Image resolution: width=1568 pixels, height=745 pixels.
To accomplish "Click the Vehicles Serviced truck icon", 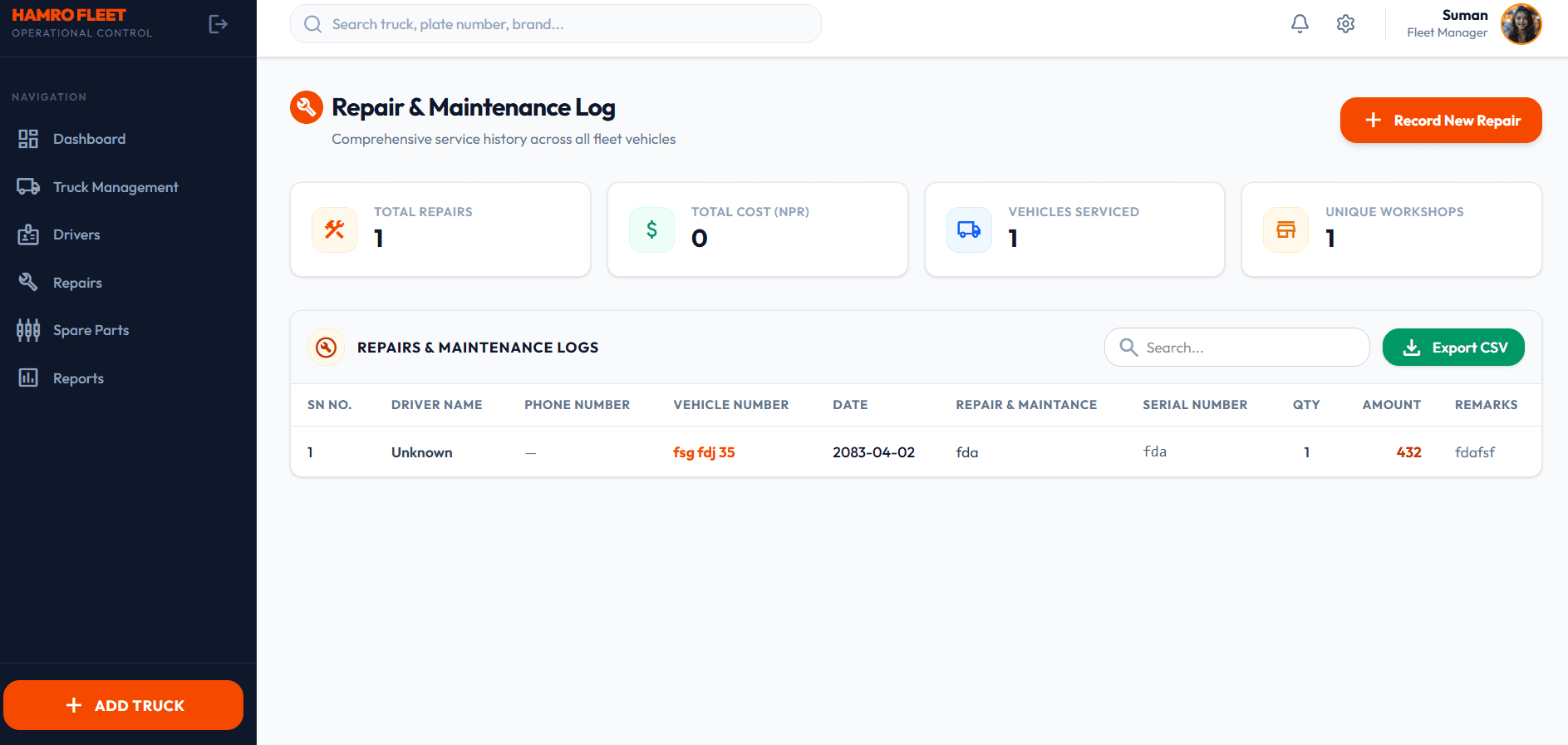I will click(969, 229).
